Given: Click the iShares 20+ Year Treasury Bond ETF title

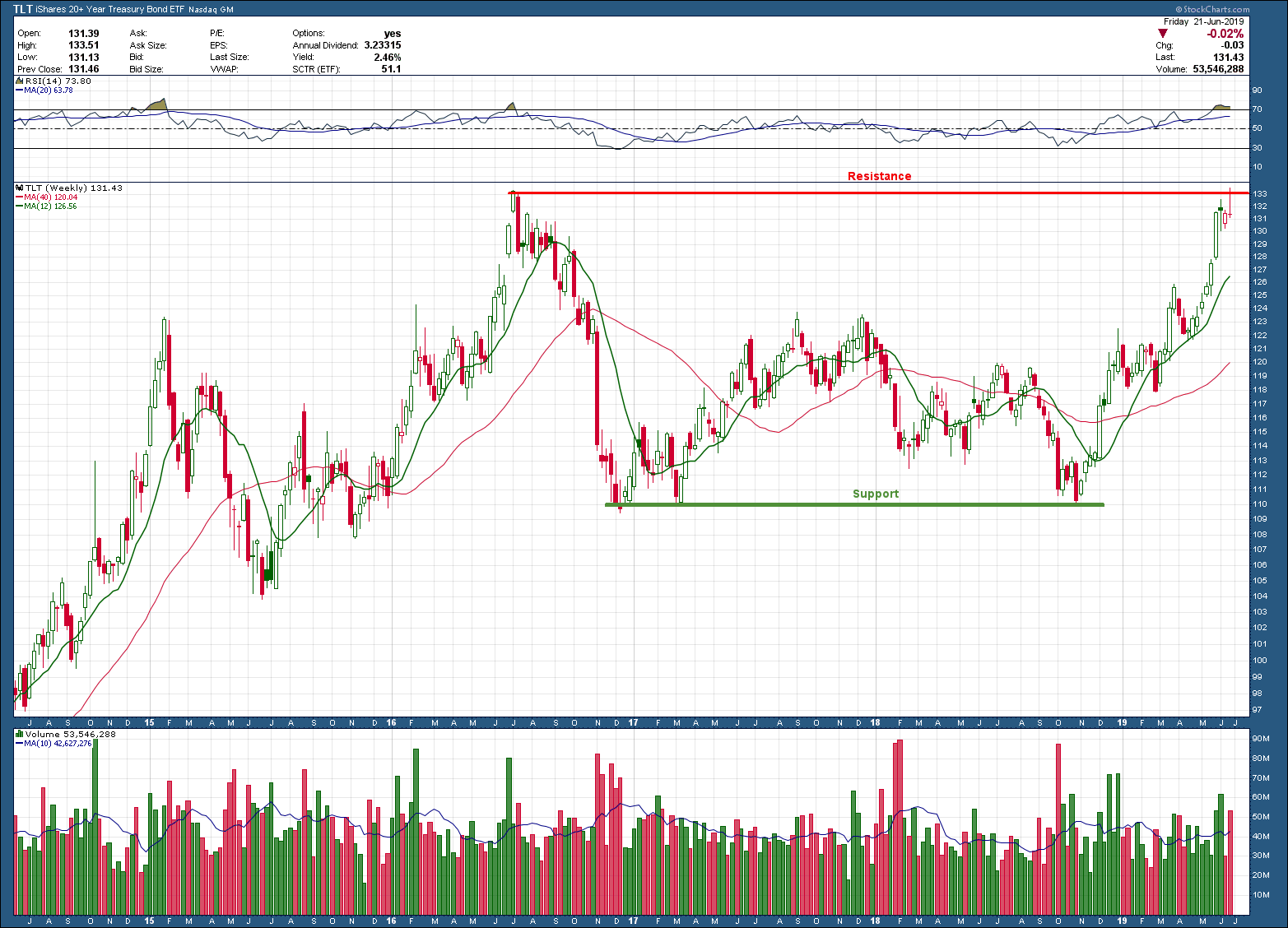Looking at the screenshot, I should (x=109, y=10).
